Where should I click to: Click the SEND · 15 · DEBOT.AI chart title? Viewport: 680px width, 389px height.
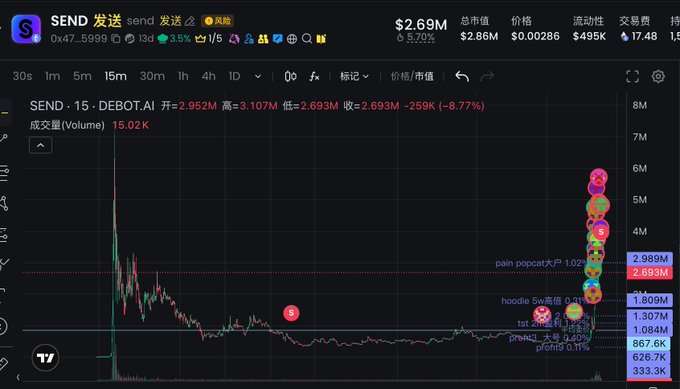click(92, 106)
